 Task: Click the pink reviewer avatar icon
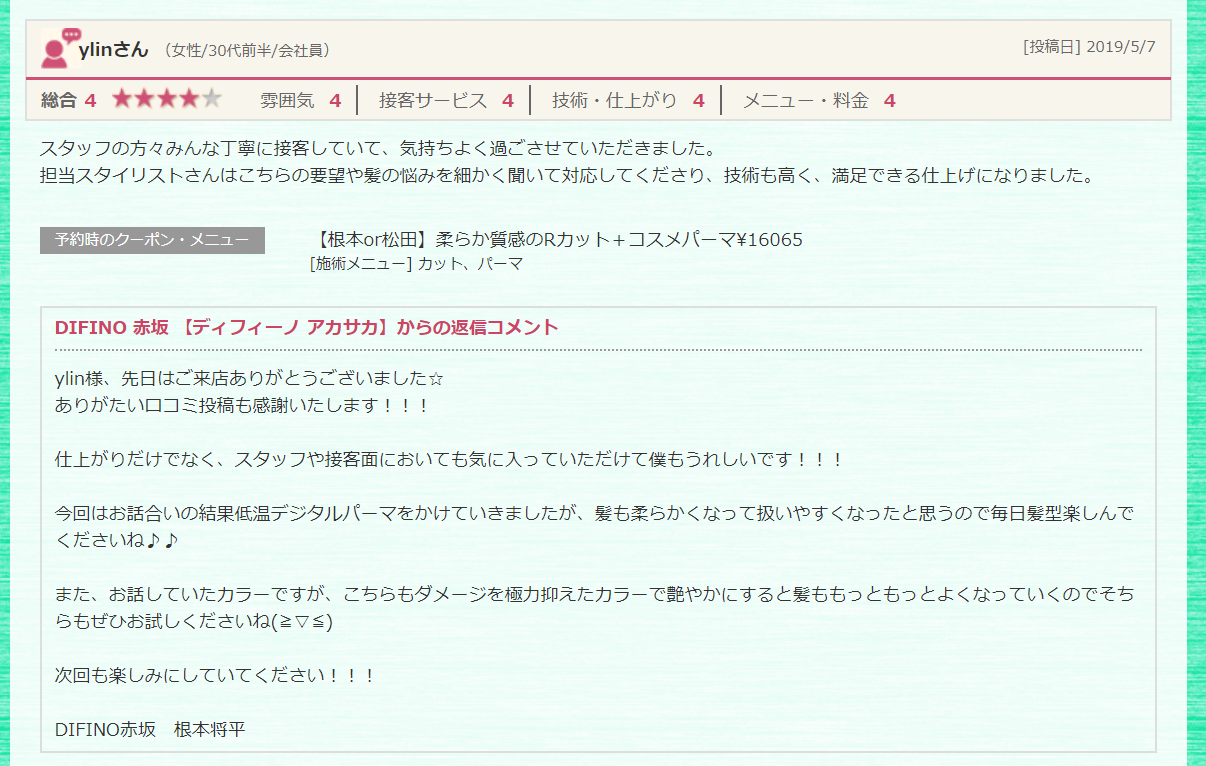[x=56, y=48]
